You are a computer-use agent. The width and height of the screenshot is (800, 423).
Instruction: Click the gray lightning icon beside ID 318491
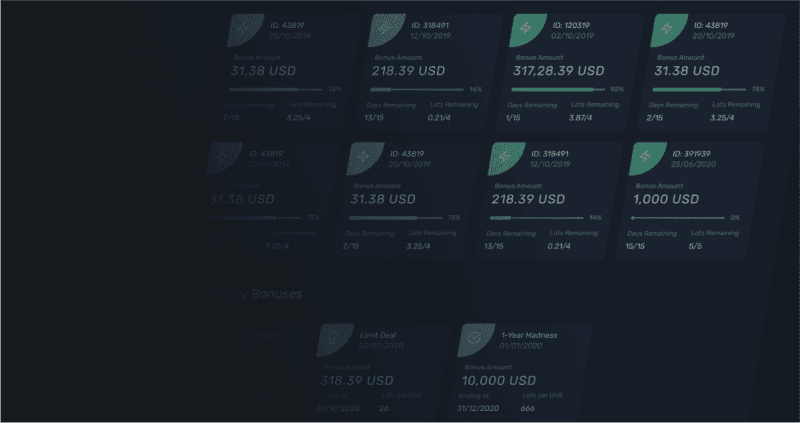coord(384,29)
